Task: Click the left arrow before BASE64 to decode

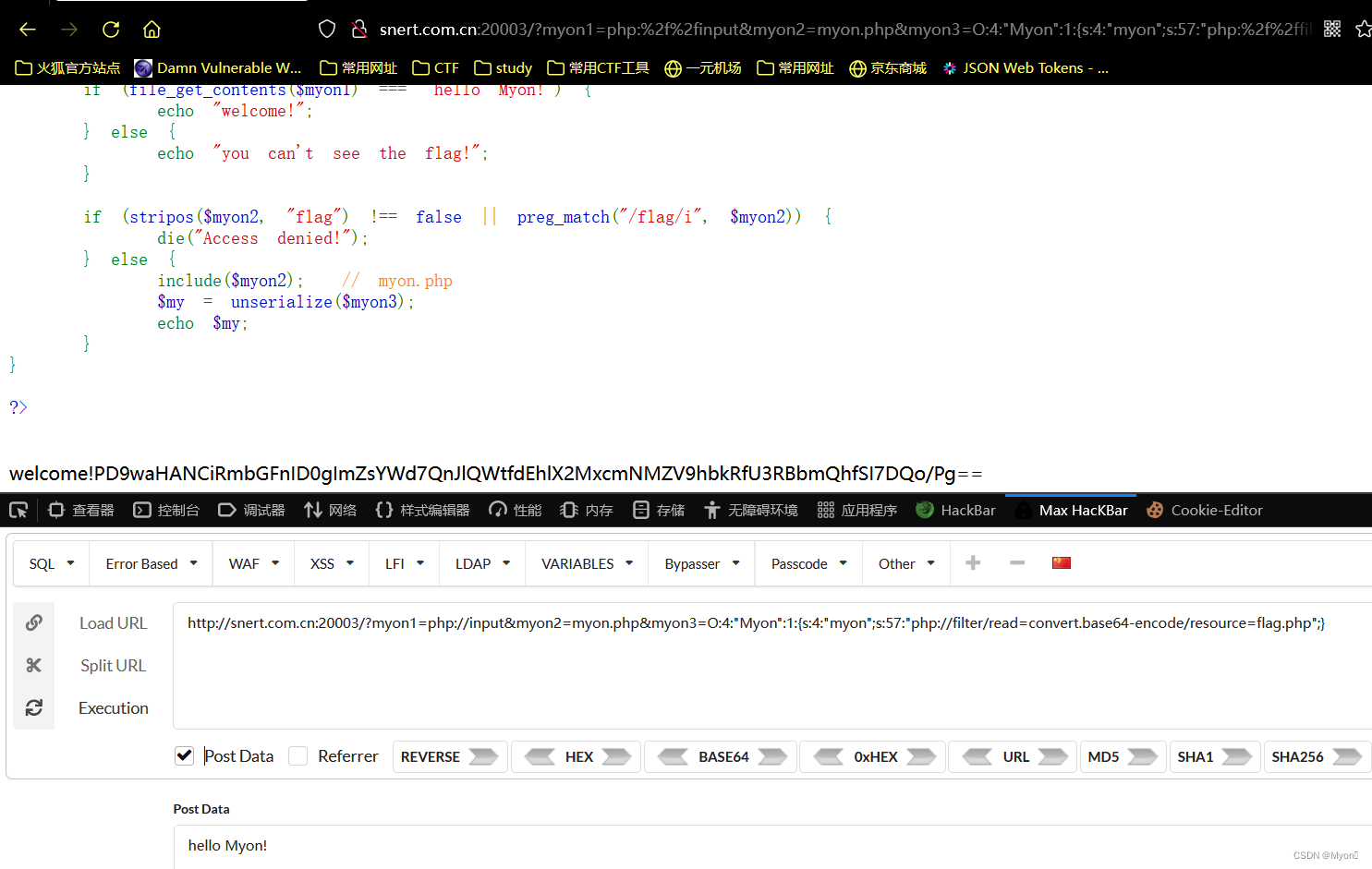Action: coord(673,756)
